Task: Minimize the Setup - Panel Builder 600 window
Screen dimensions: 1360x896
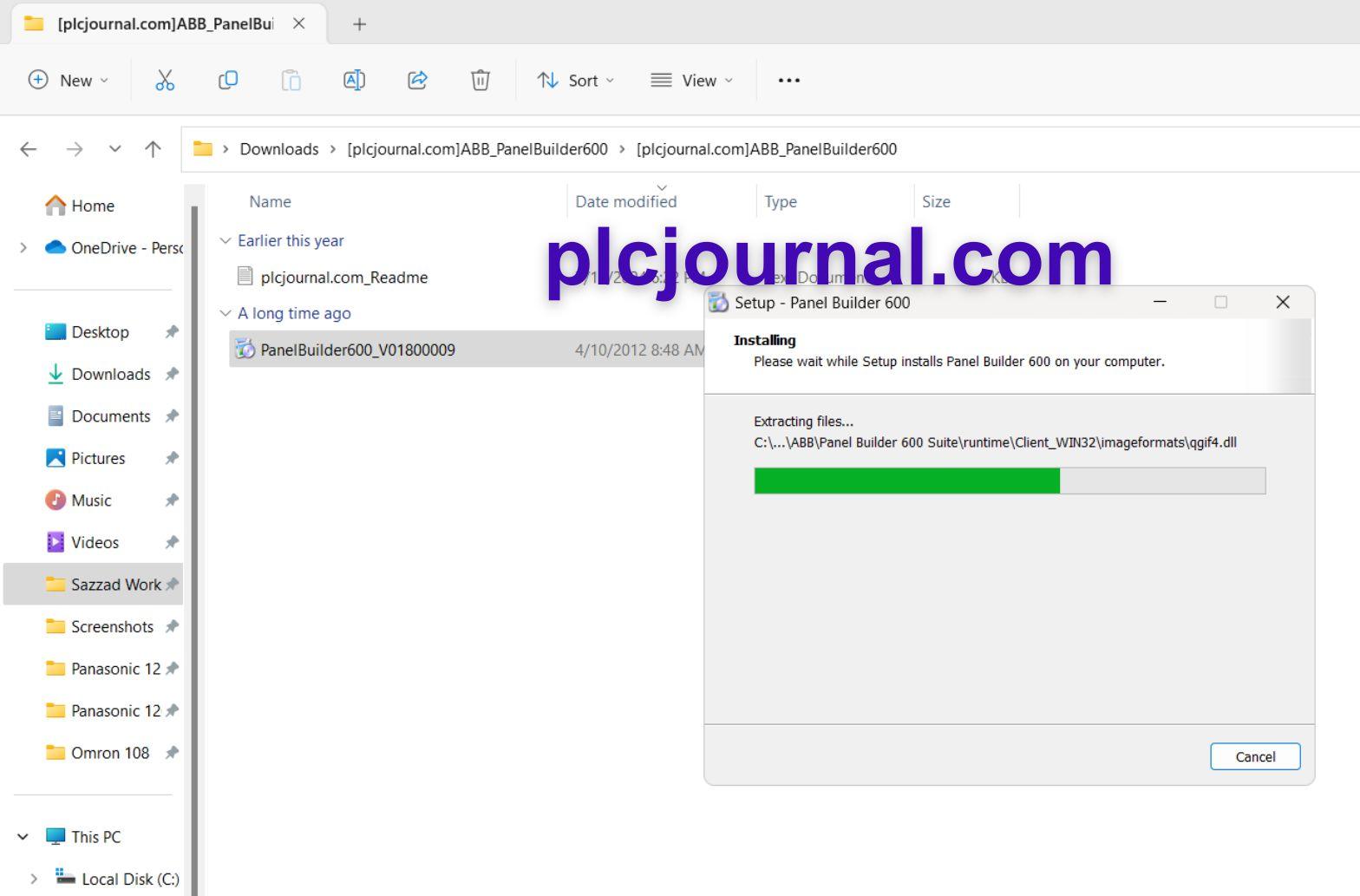Action: point(1160,302)
